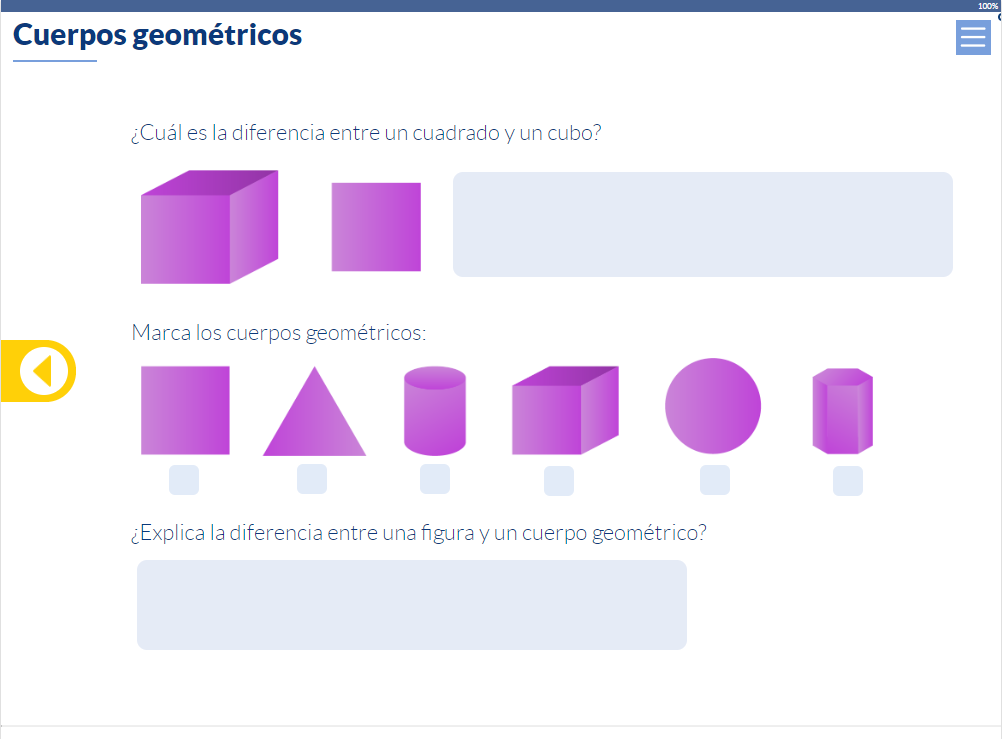Mark the checkbox under the hexagonal prism

pyautogui.click(x=848, y=481)
